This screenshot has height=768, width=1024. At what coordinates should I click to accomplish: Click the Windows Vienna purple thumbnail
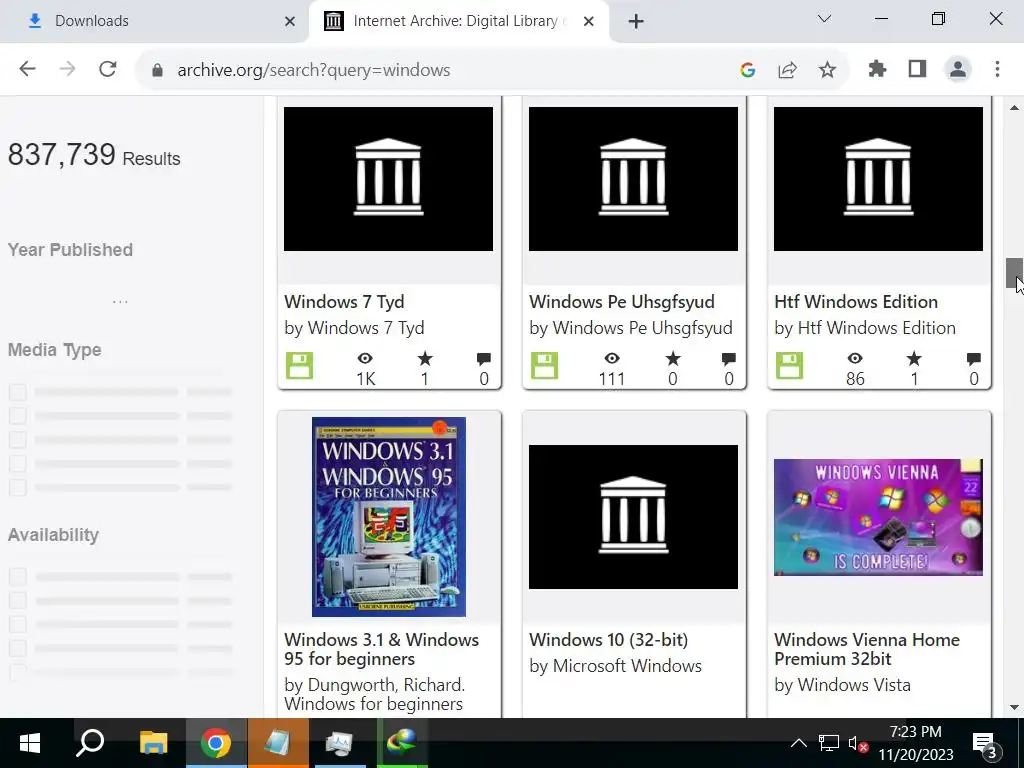coord(878,517)
